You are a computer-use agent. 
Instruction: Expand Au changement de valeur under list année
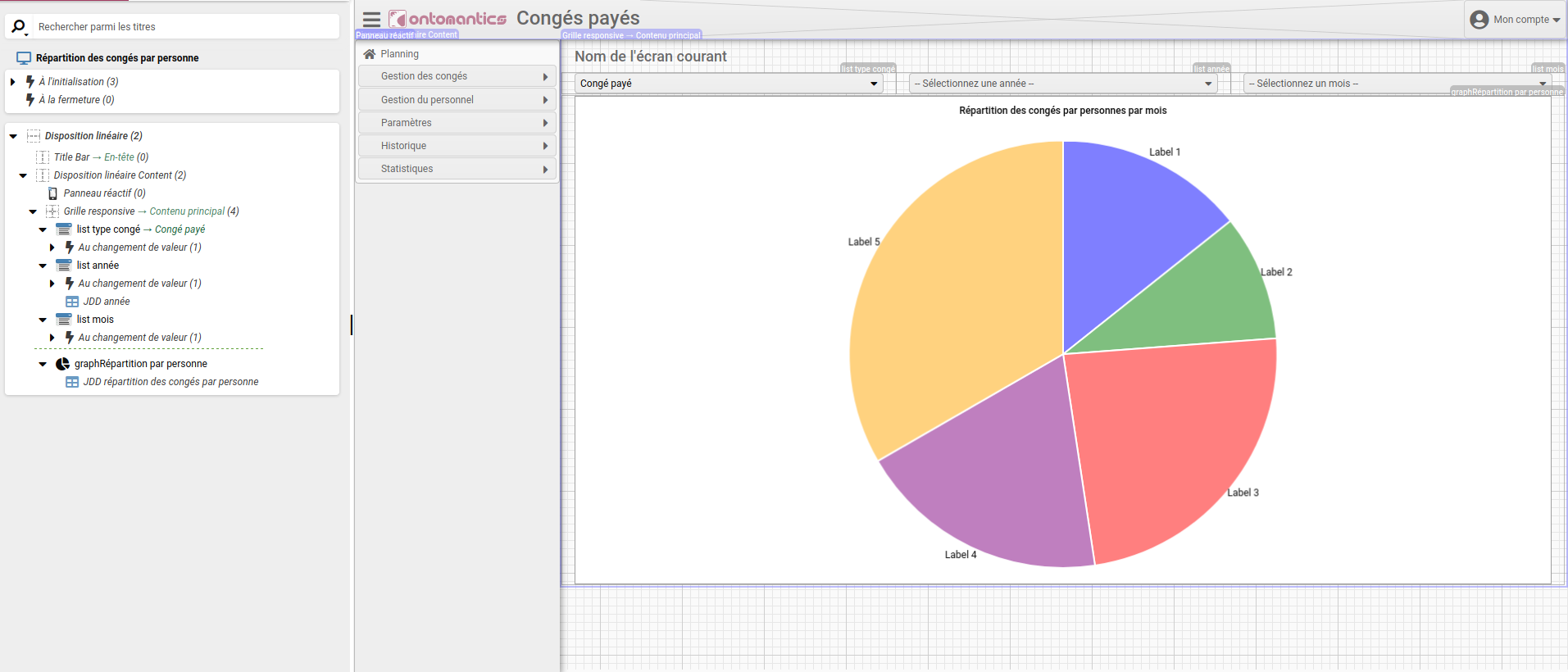coord(52,284)
